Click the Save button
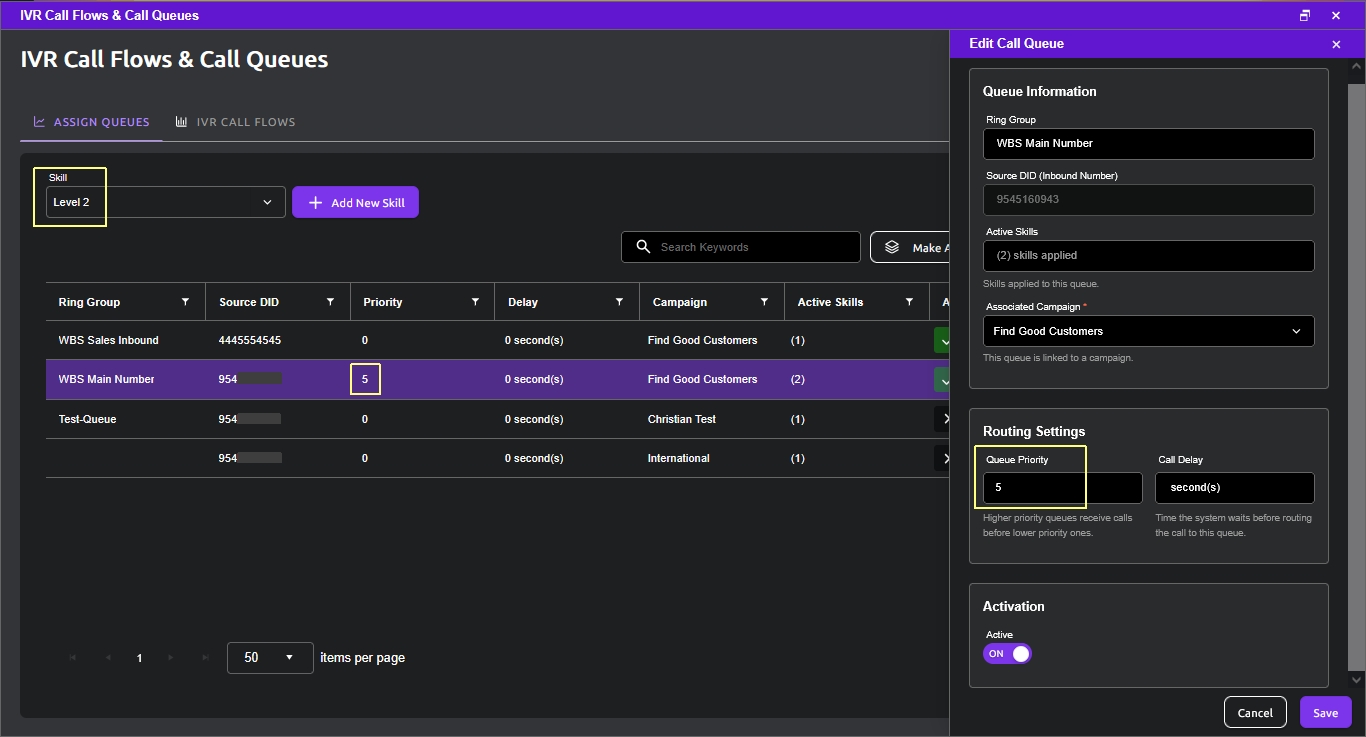This screenshot has height=737, width=1366. (1325, 713)
